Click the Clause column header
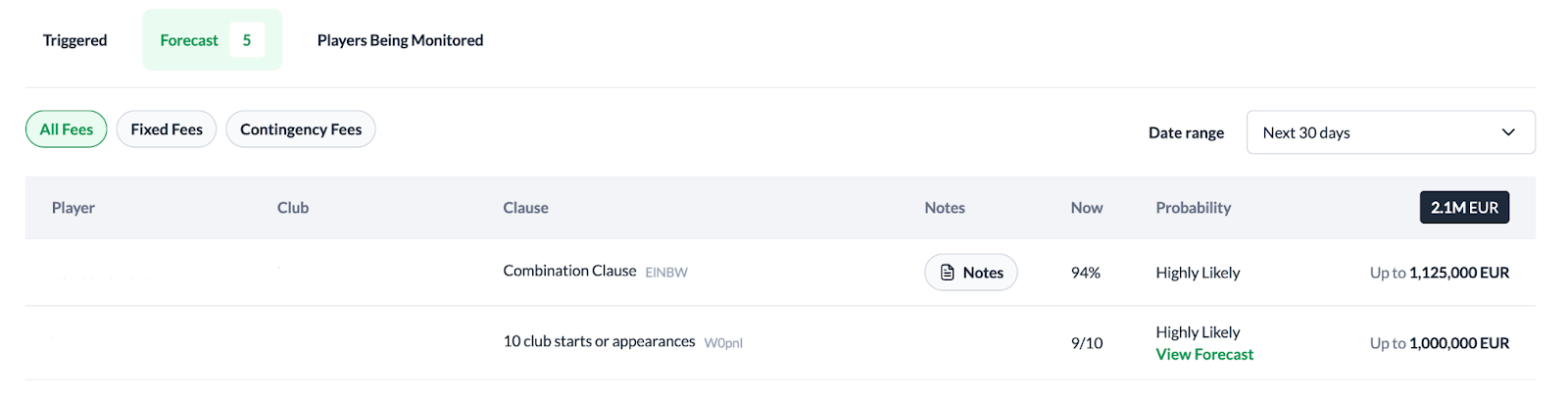The width and height of the screenshot is (1568, 403). (x=525, y=208)
